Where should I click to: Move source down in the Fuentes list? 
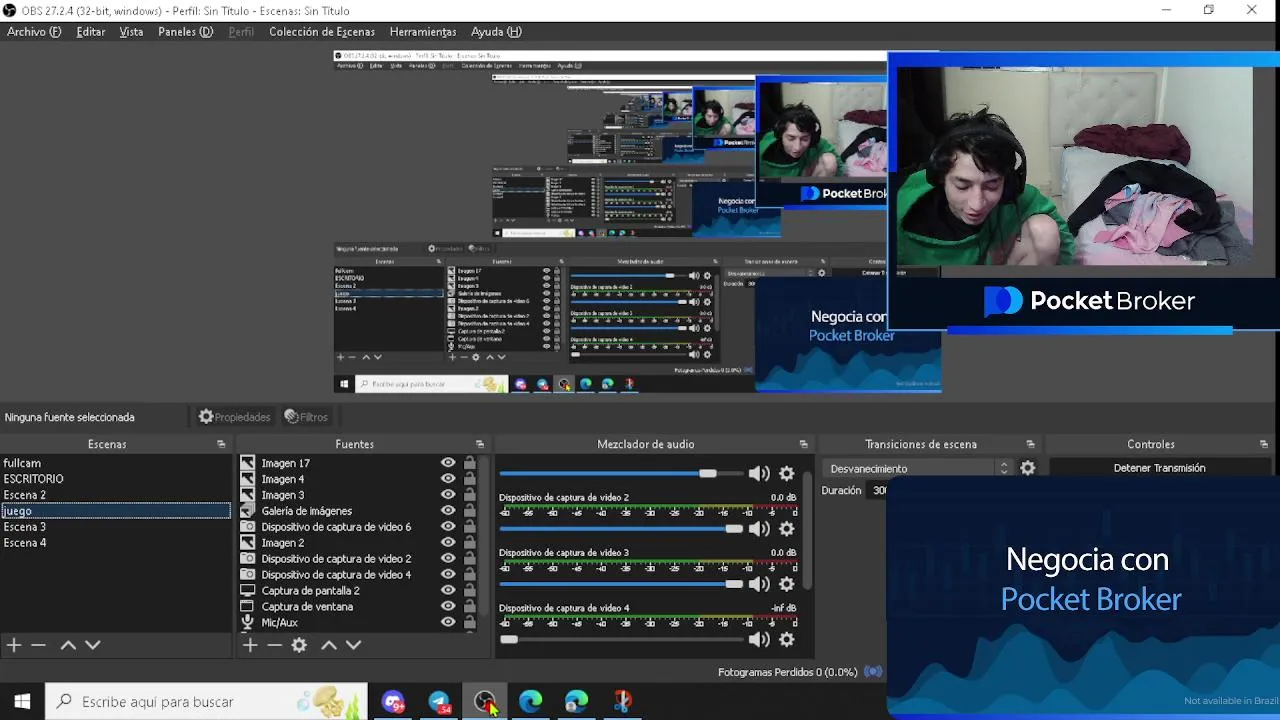tap(353, 645)
